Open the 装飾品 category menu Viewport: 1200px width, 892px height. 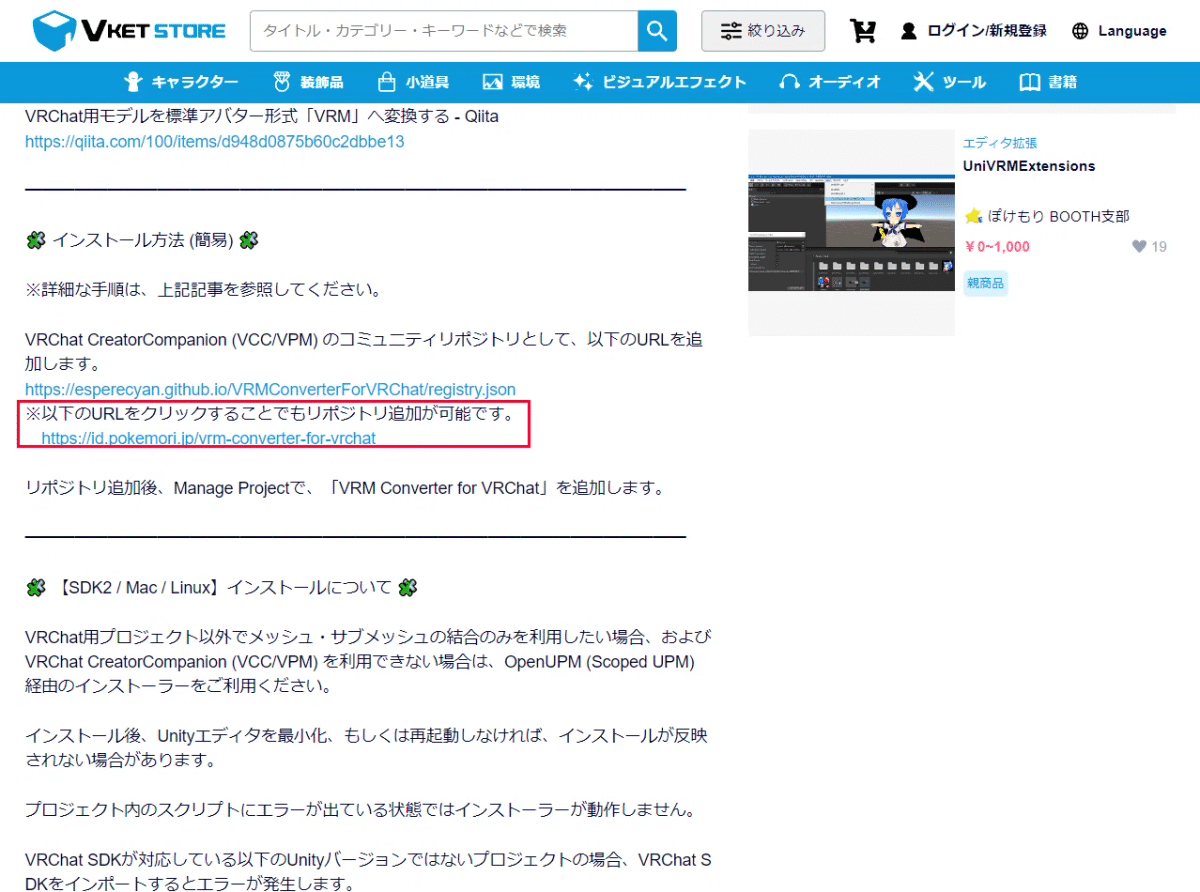point(308,82)
